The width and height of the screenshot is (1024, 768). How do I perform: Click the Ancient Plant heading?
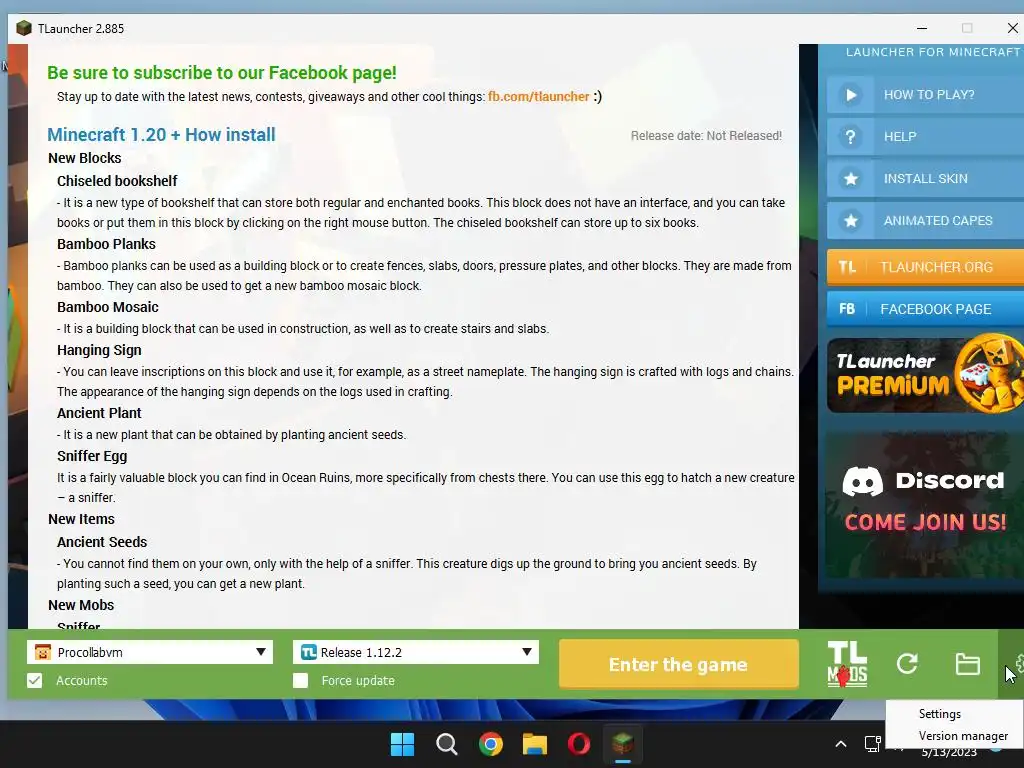[99, 413]
